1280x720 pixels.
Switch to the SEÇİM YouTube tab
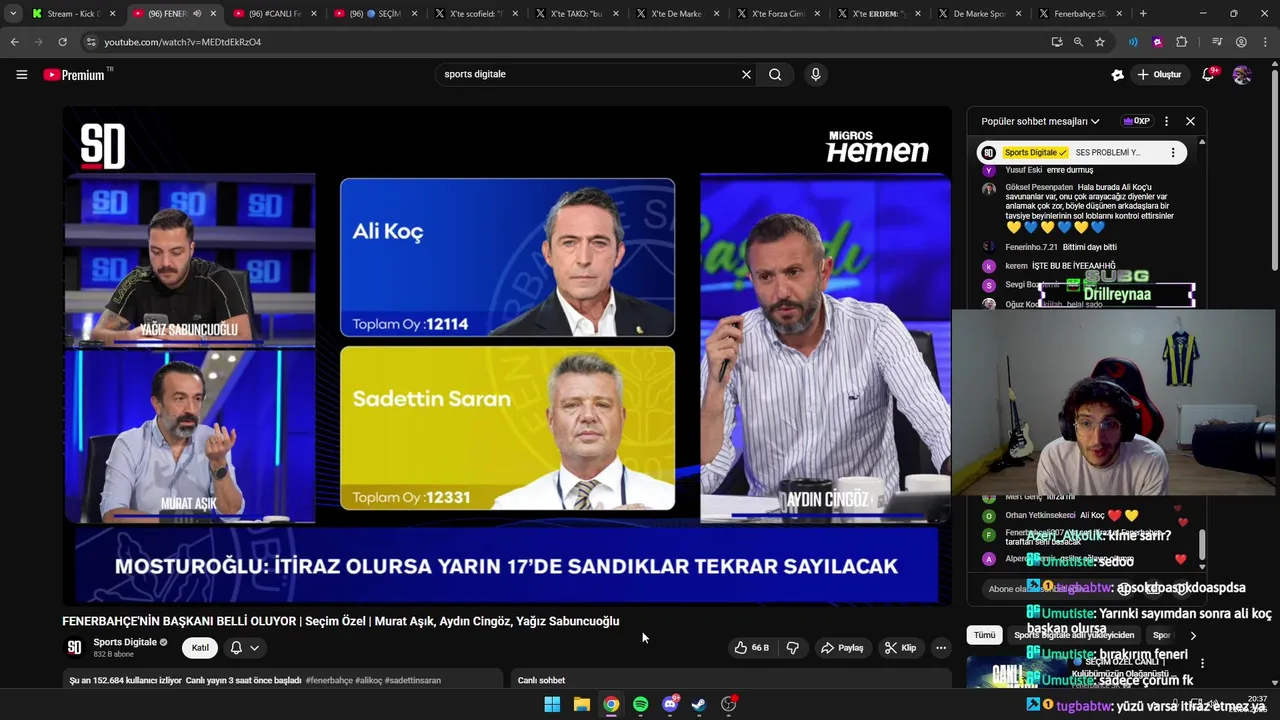(x=374, y=14)
